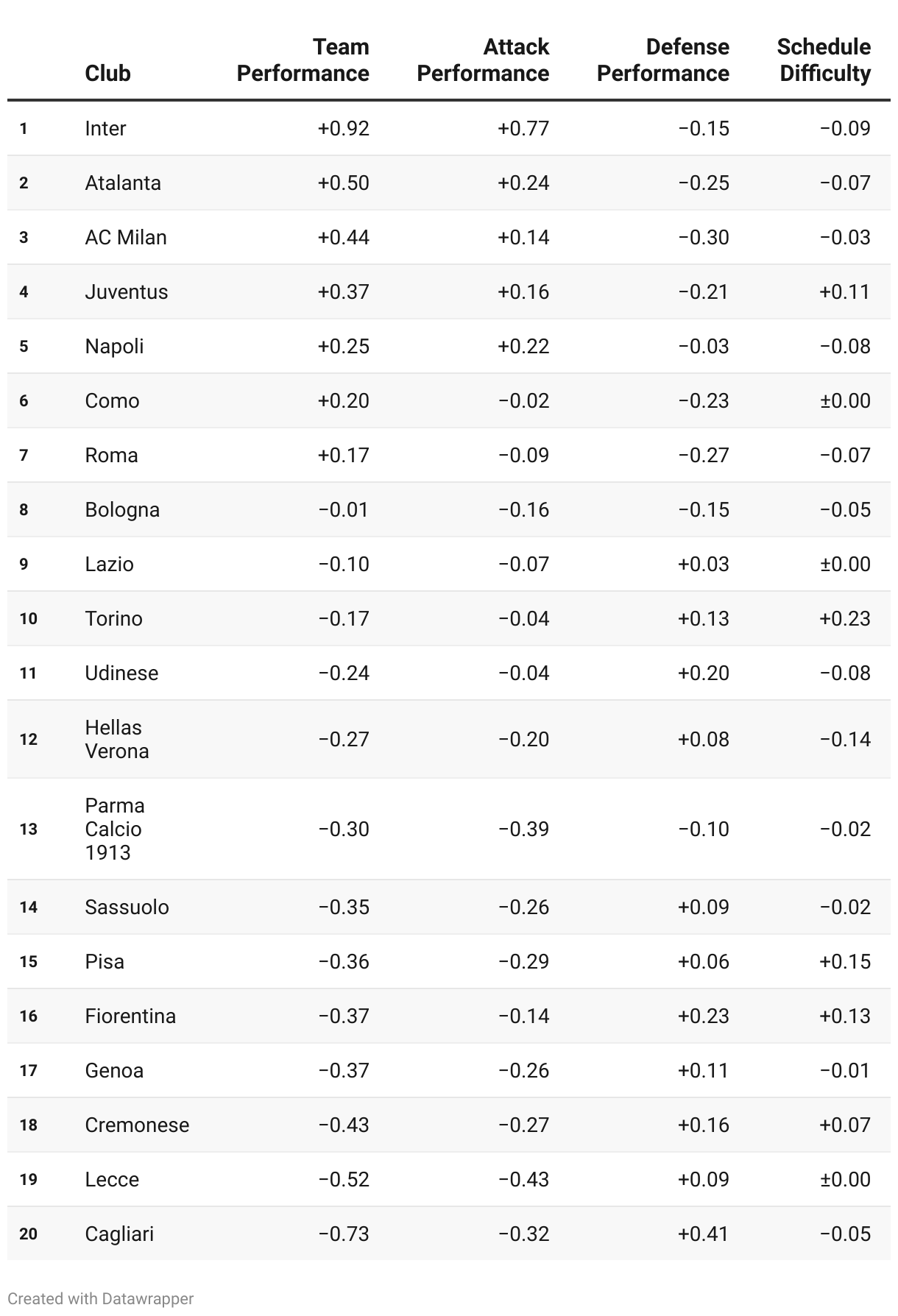
Task: Select the Schedule Difficulty column header
Action: [x=824, y=60]
